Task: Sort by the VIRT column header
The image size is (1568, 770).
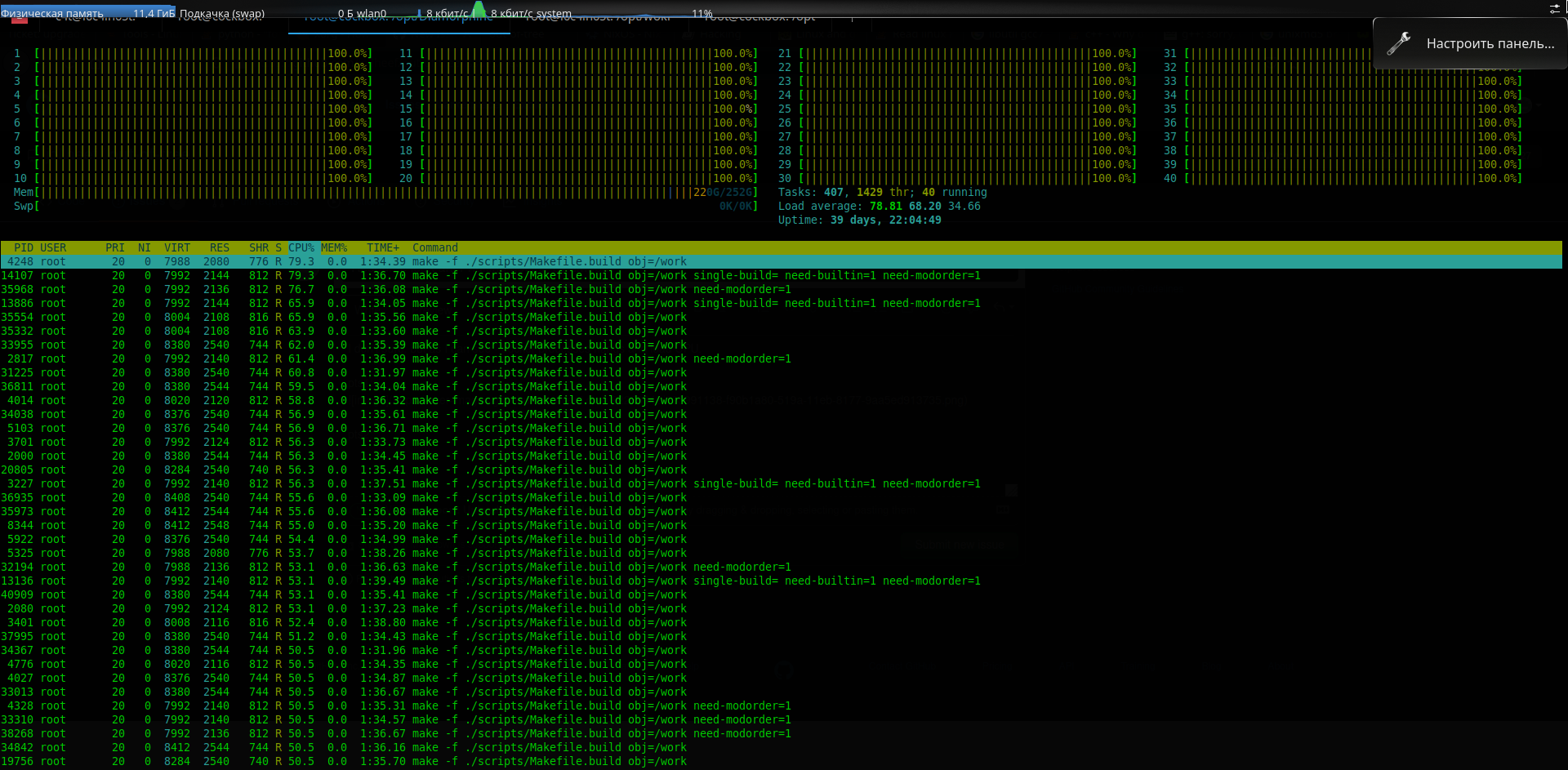Action: tap(177, 247)
